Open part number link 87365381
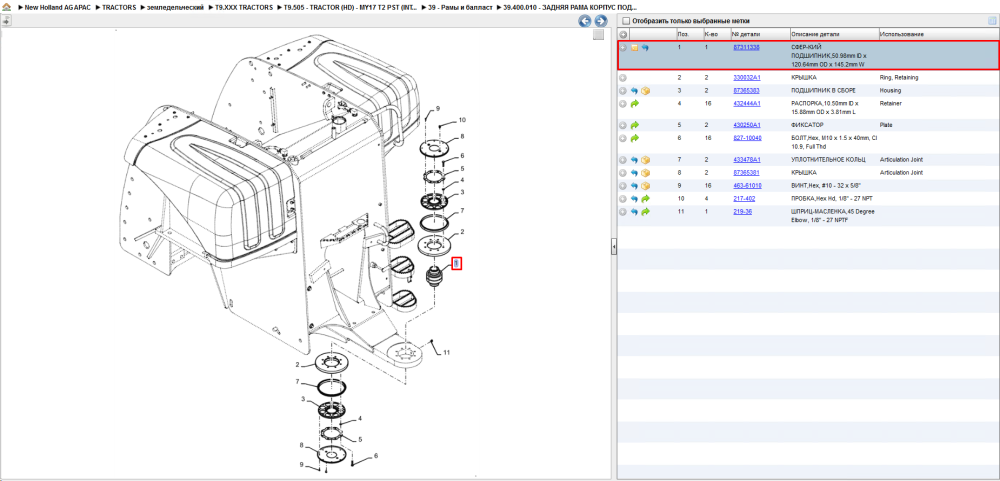This screenshot has height=481, width=1000. (746, 173)
